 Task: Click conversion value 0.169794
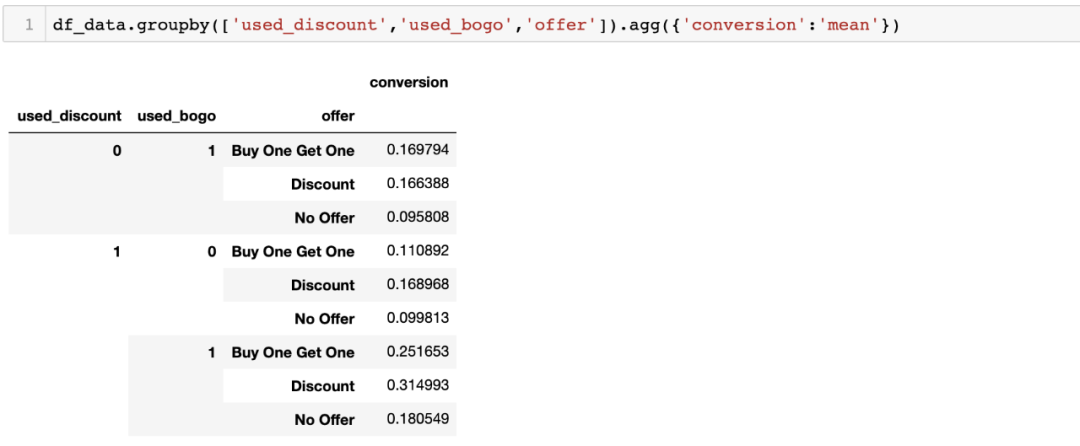point(418,150)
